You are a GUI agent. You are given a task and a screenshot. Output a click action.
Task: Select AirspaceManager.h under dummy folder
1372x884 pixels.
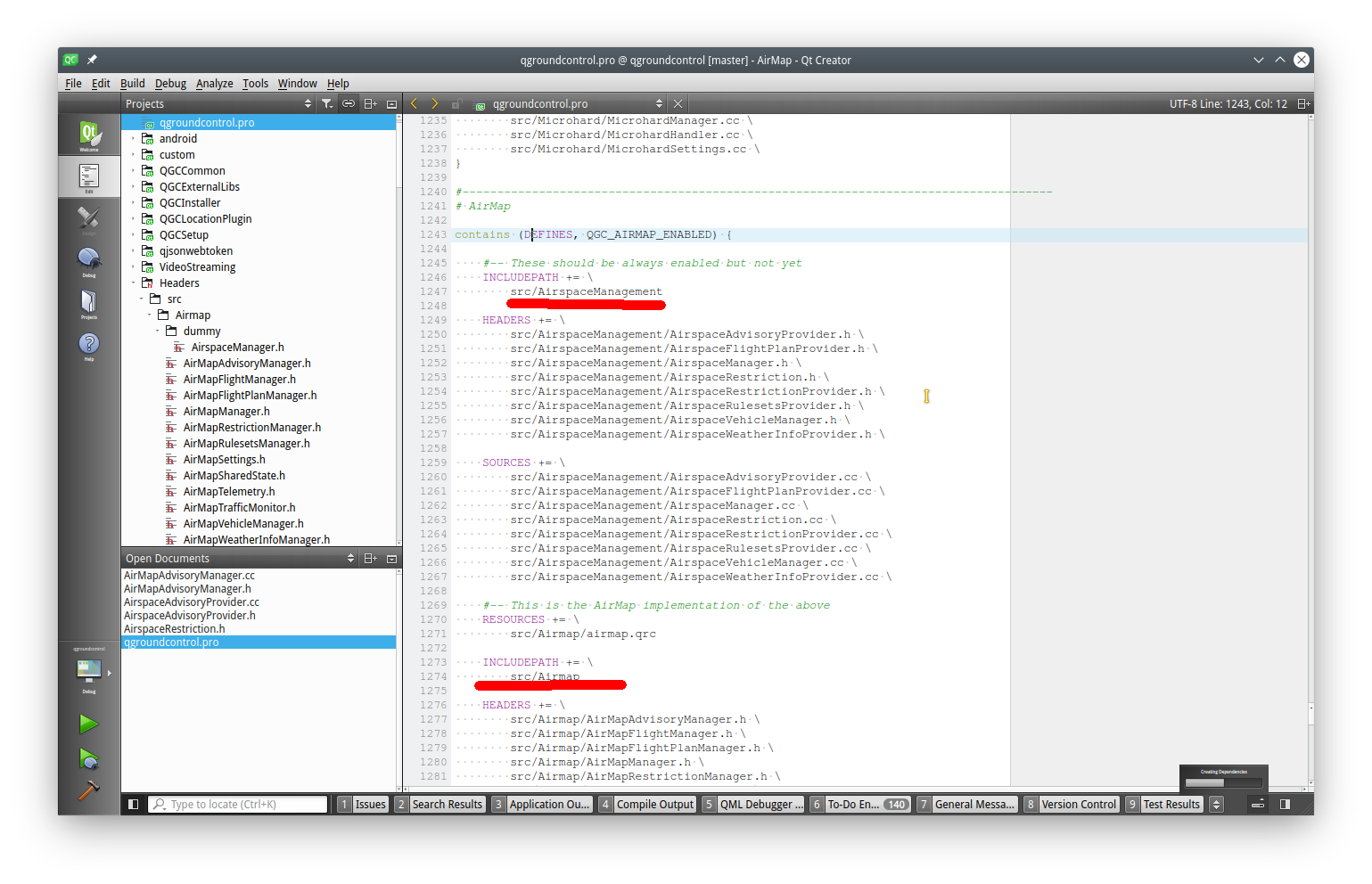pyautogui.click(x=237, y=348)
